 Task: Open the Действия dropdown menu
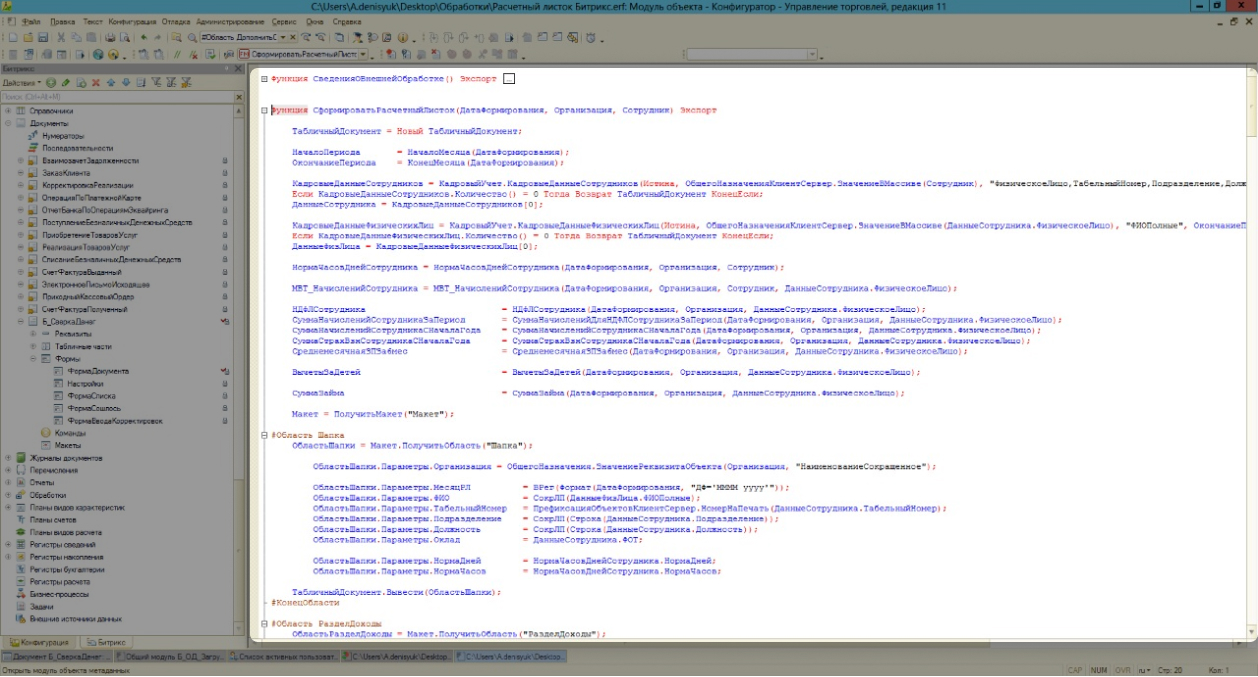tap(22, 82)
